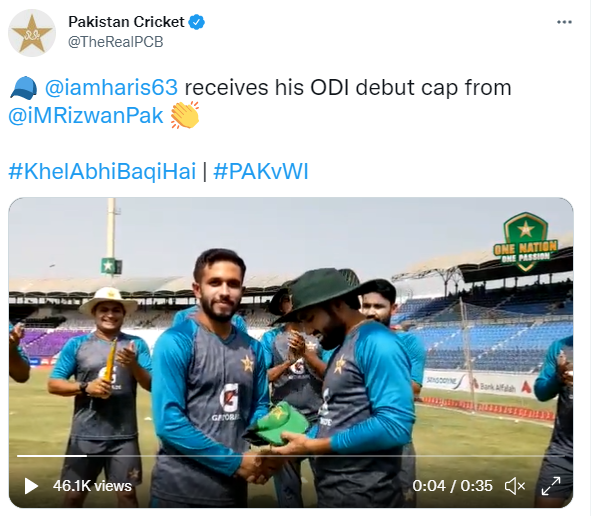Seek along the video progress bar

(x=291, y=455)
